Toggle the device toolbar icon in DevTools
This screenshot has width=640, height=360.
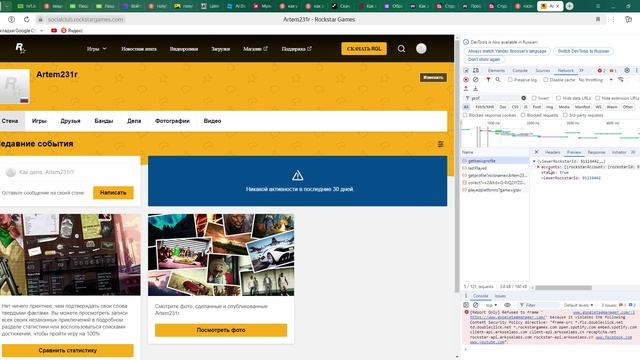(476, 71)
